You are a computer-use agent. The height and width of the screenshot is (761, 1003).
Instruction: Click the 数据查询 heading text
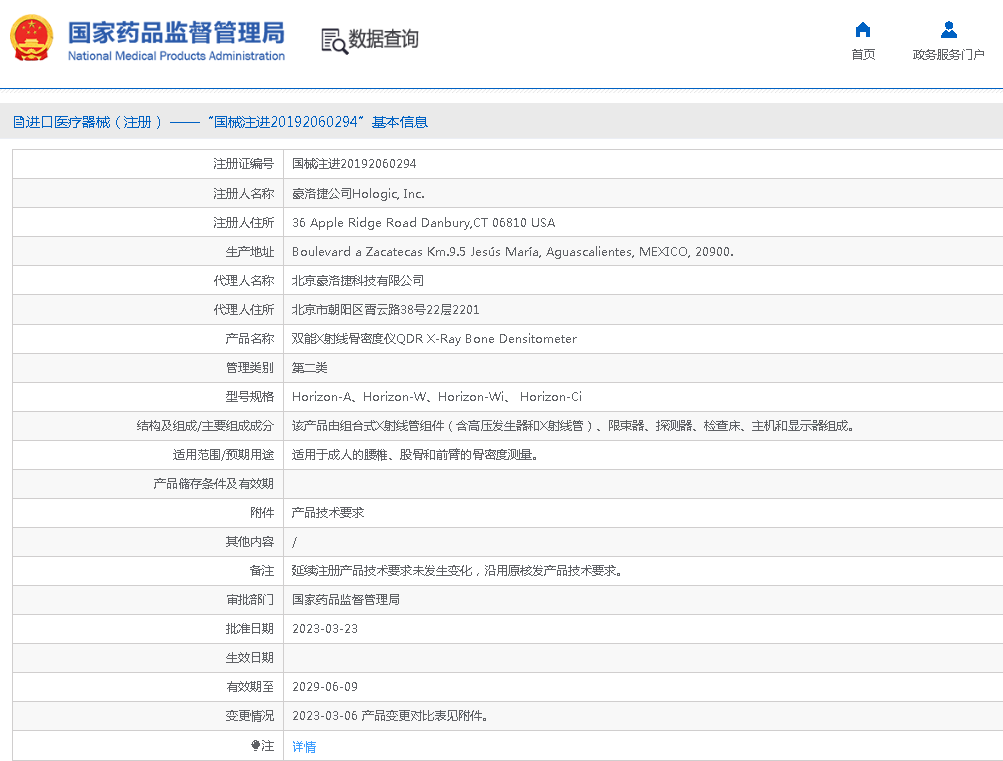coord(383,39)
